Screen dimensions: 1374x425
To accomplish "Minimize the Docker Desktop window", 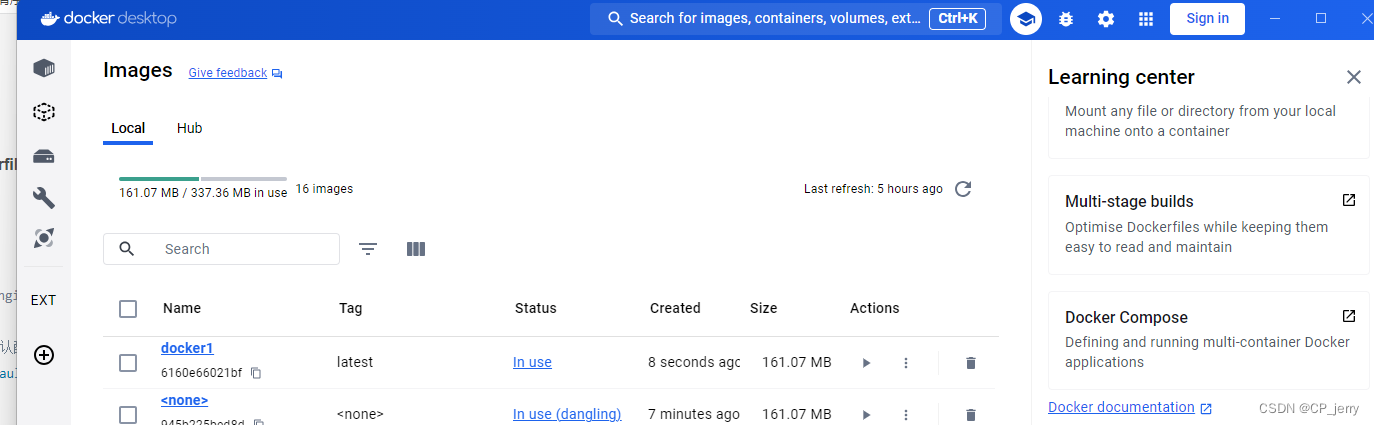I will click(1275, 18).
